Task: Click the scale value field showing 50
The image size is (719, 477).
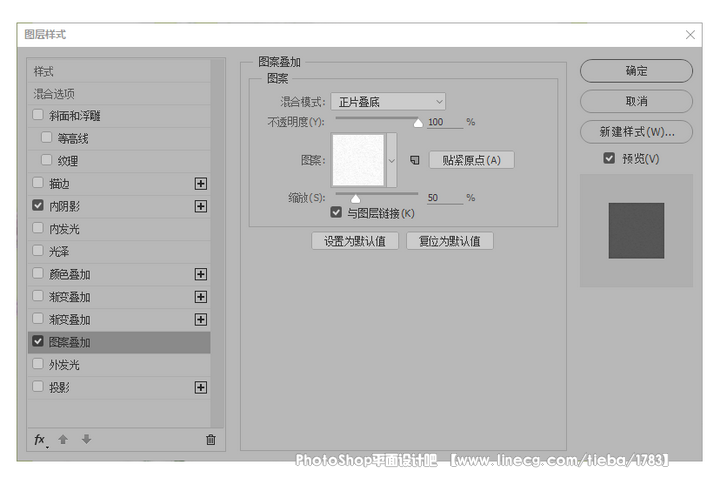Action: tap(445, 198)
